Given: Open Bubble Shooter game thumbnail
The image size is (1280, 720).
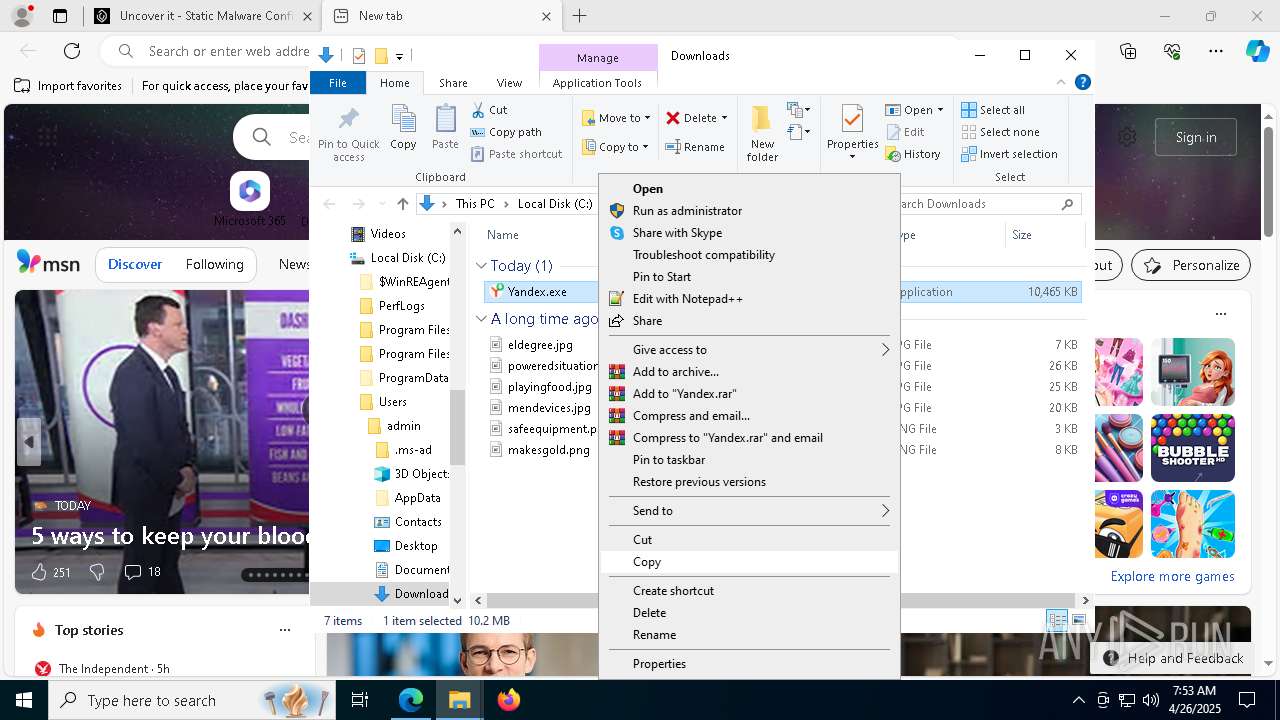Looking at the screenshot, I should click(x=1192, y=448).
